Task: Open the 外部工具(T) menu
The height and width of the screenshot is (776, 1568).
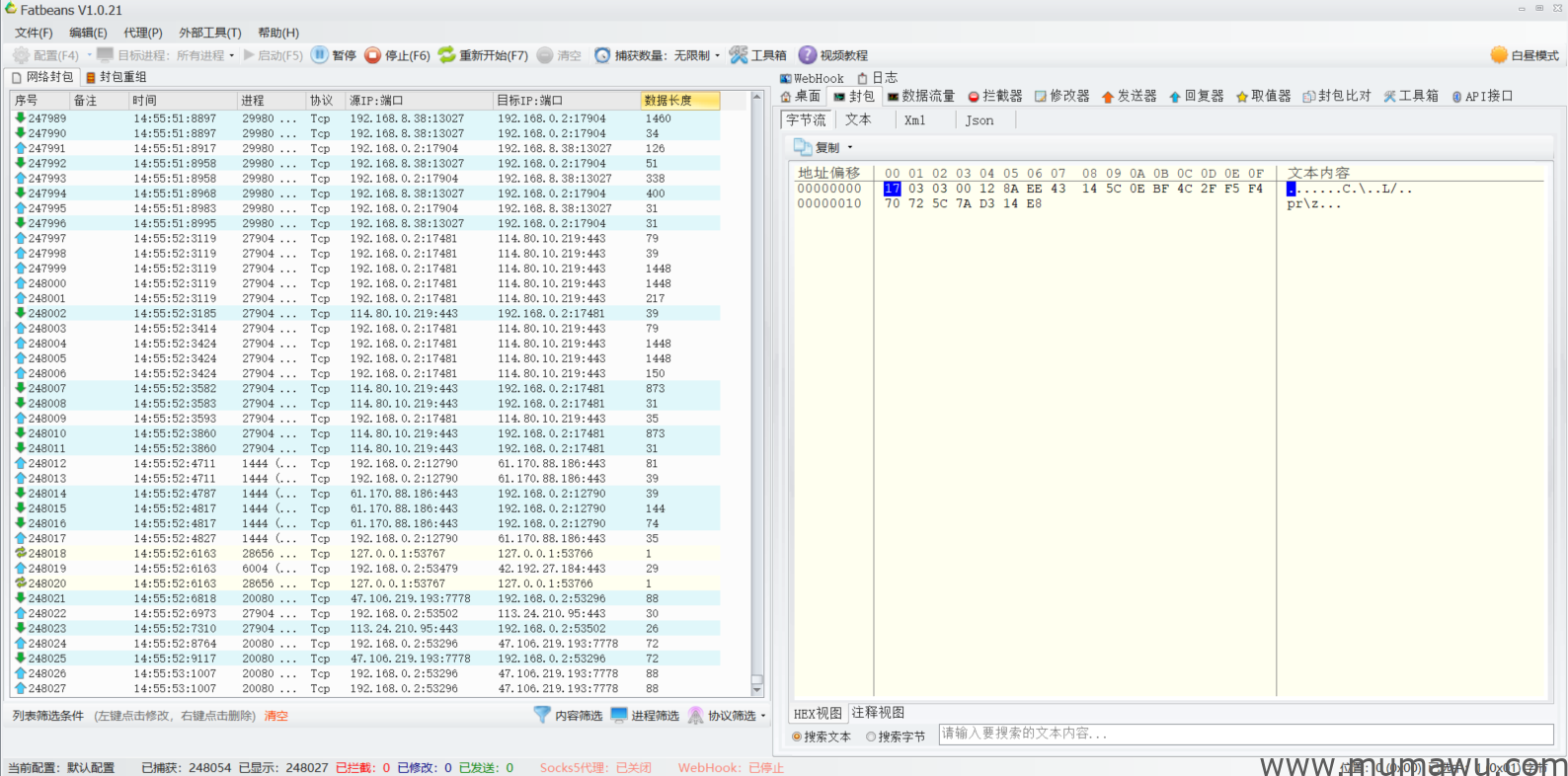Action: click(209, 33)
